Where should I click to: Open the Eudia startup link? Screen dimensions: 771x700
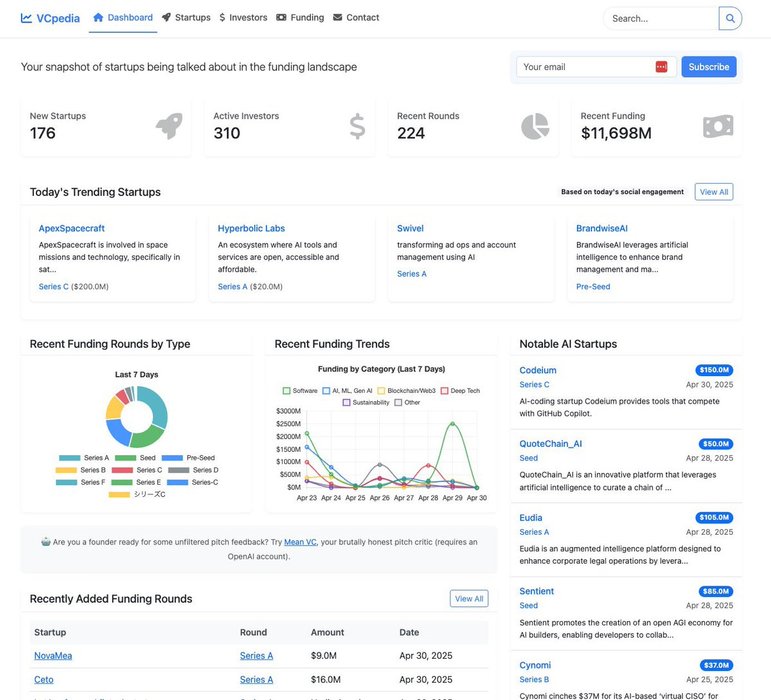[531, 518]
